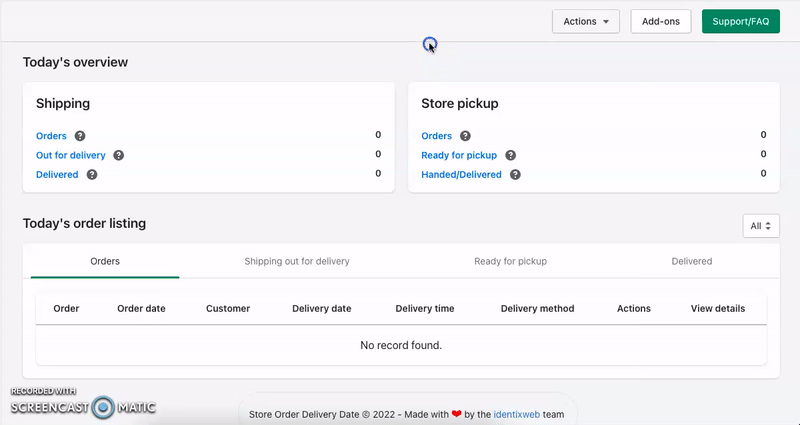Open the Shipping Orders link
This screenshot has height=425, width=800.
click(x=51, y=136)
